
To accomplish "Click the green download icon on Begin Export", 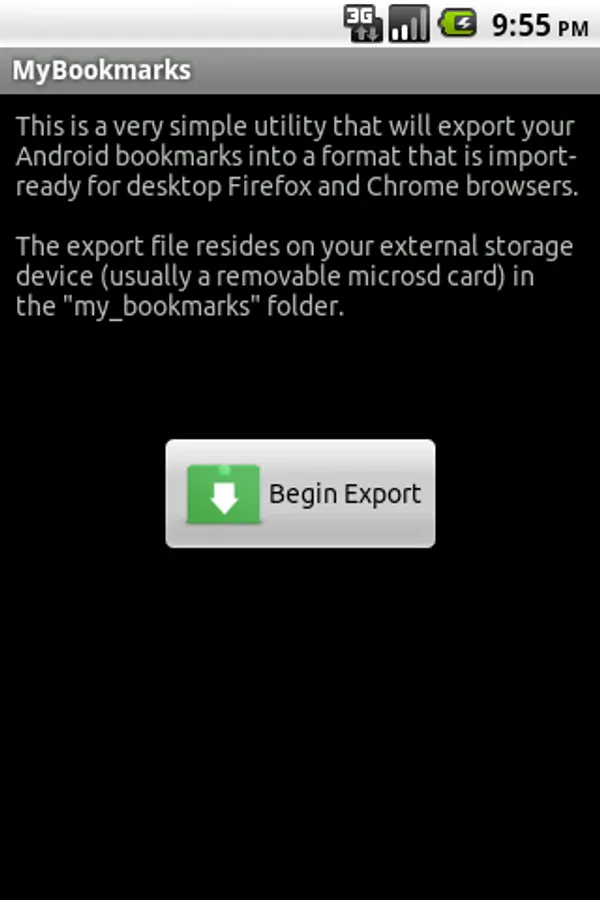I will point(223,494).
